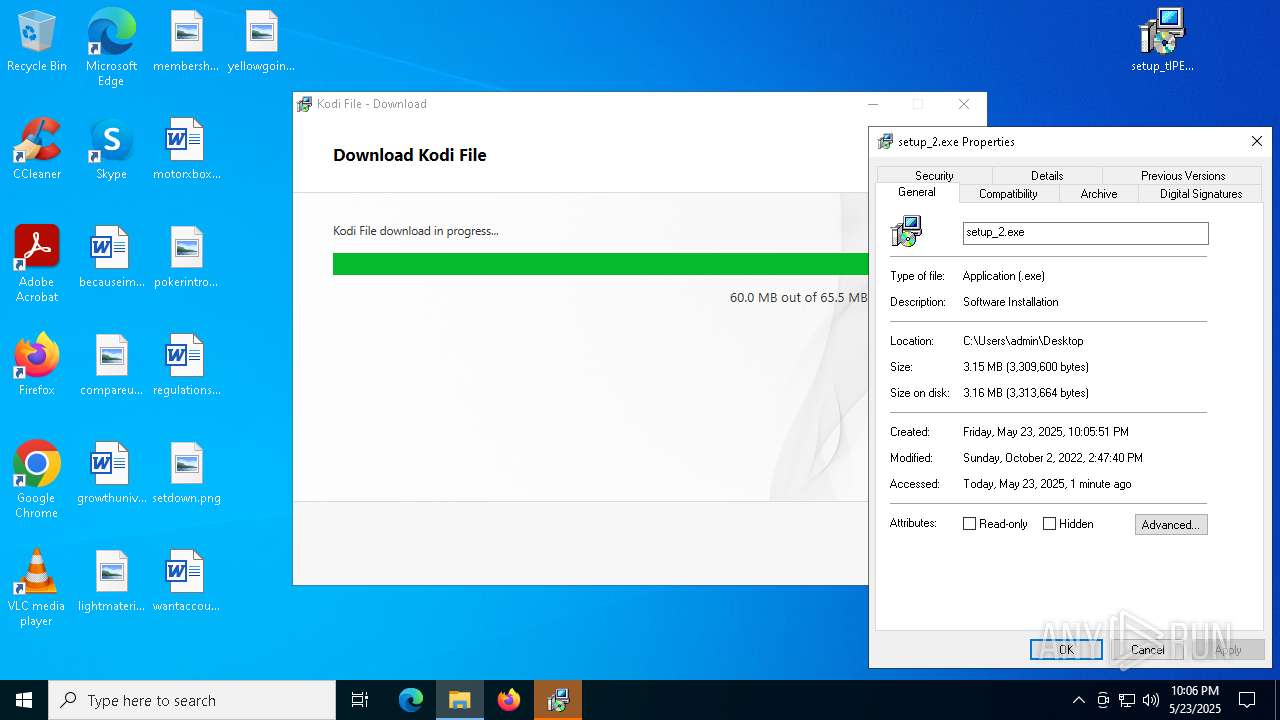Select the pokerintro... image file
Image resolution: width=1280 pixels, height=720 pixels.
(186, 258)
